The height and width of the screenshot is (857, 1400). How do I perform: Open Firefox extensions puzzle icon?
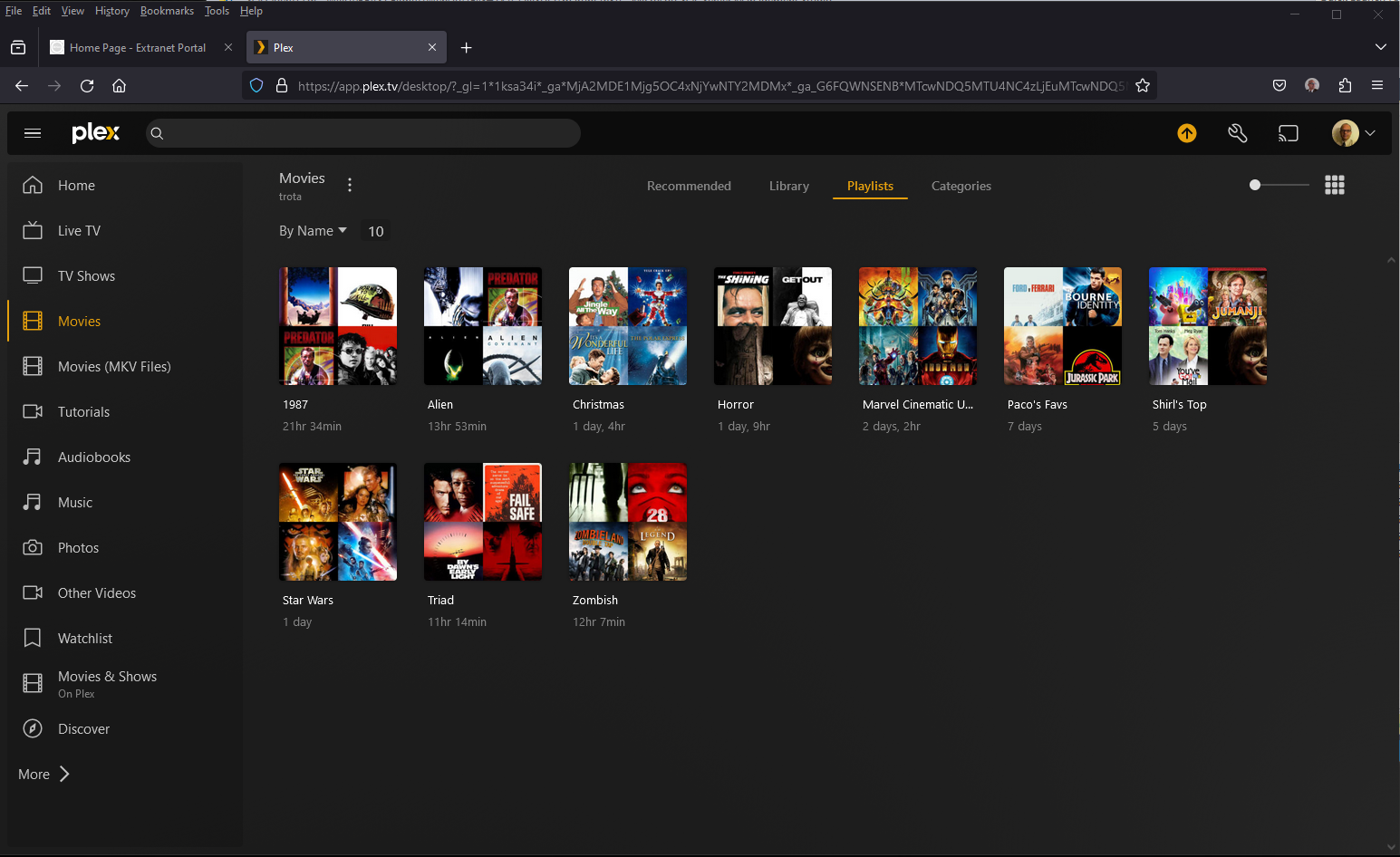pos(1345,86)
